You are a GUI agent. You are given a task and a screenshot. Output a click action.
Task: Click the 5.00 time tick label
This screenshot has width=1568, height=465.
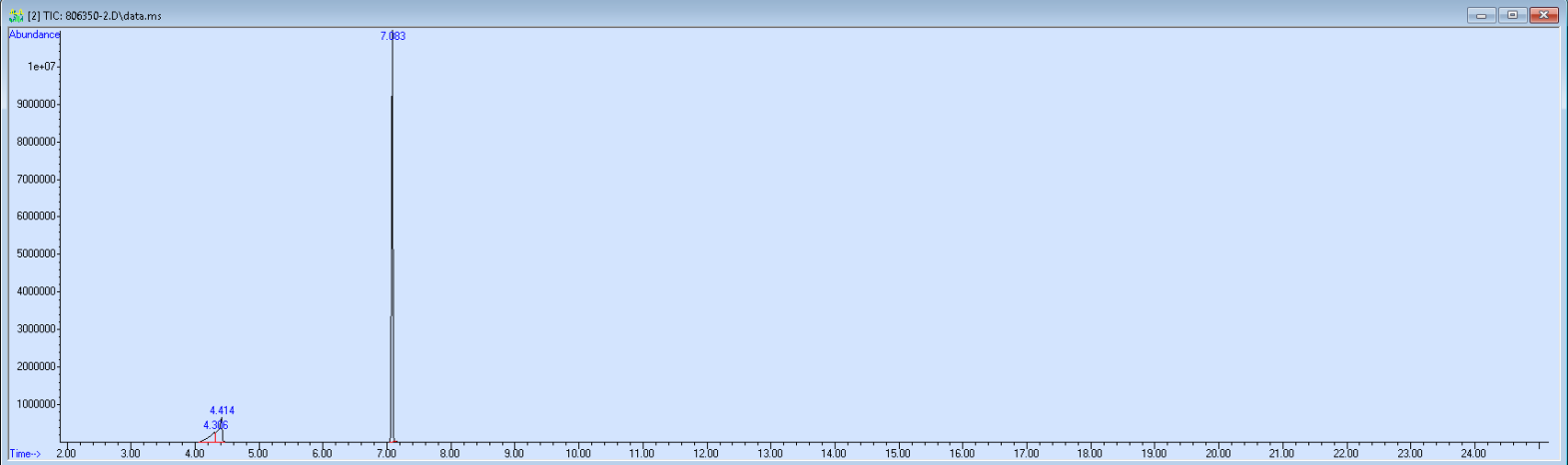258,454
